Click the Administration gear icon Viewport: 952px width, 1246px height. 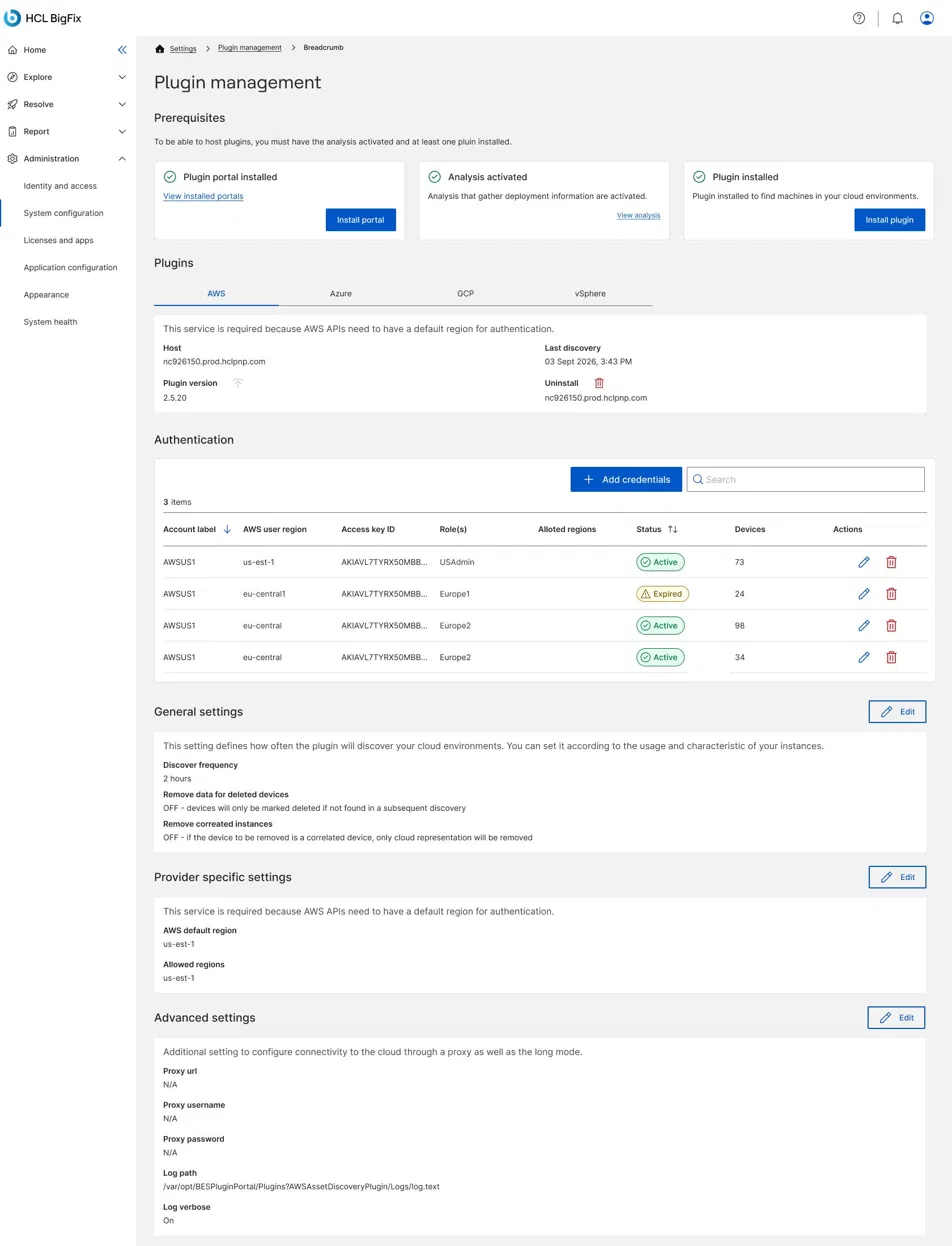(12, 158)
